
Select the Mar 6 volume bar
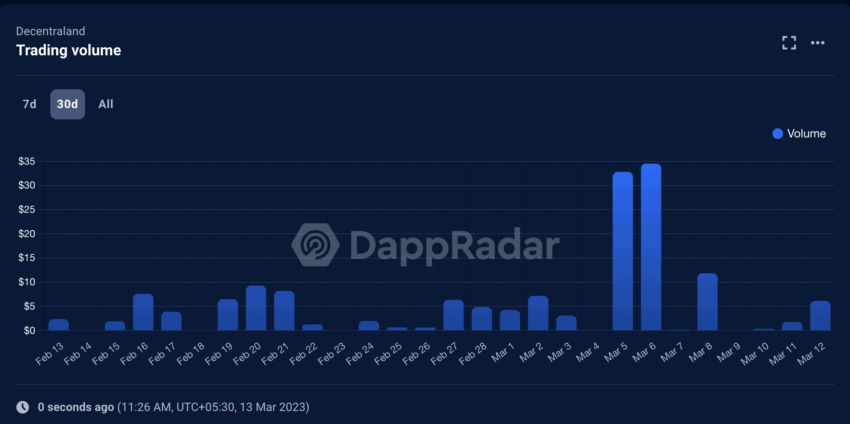point(651,247)
